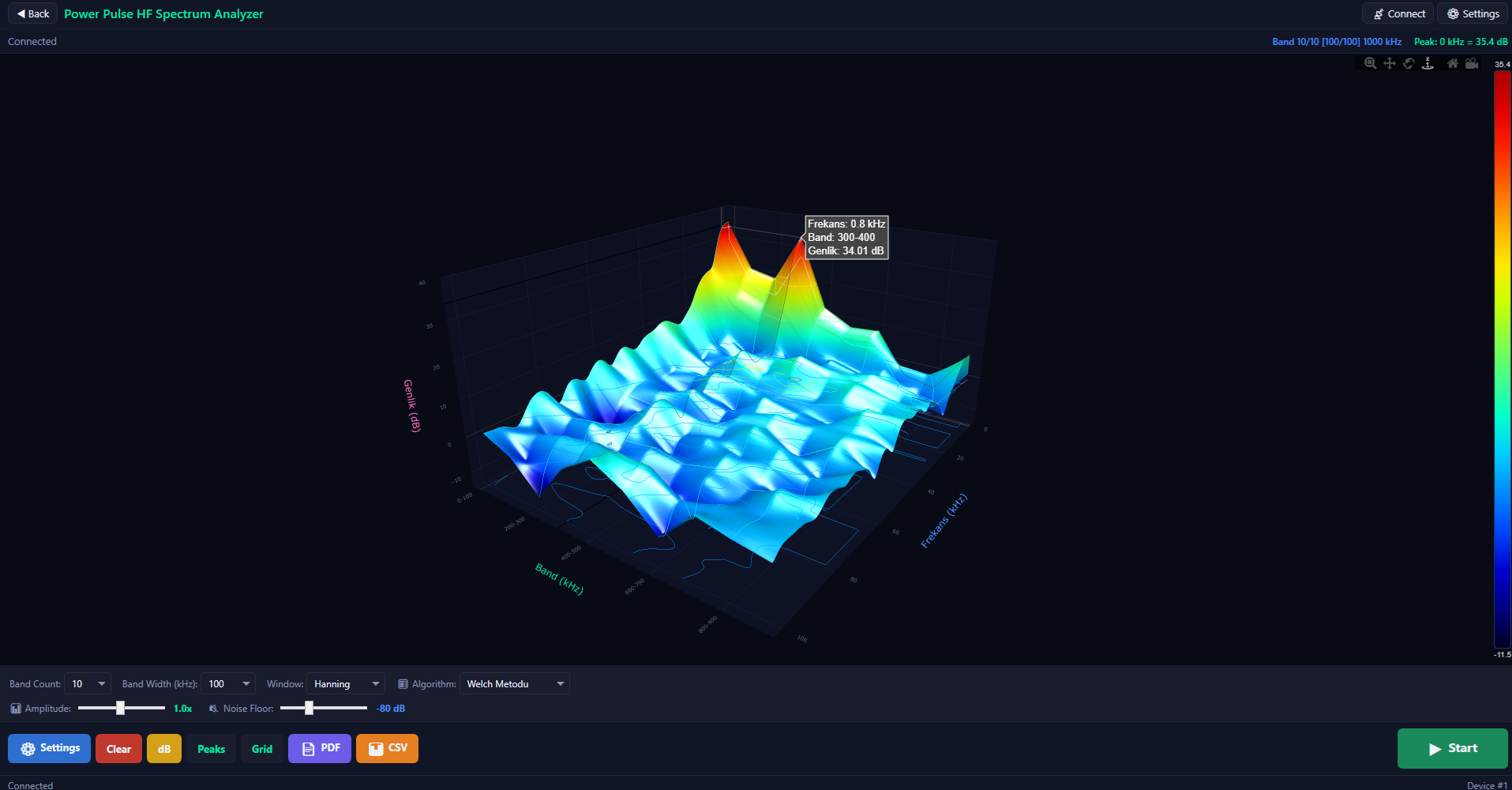Toggle Peaks display
Screen dimensions: 1512x790
tap(211, 749)
